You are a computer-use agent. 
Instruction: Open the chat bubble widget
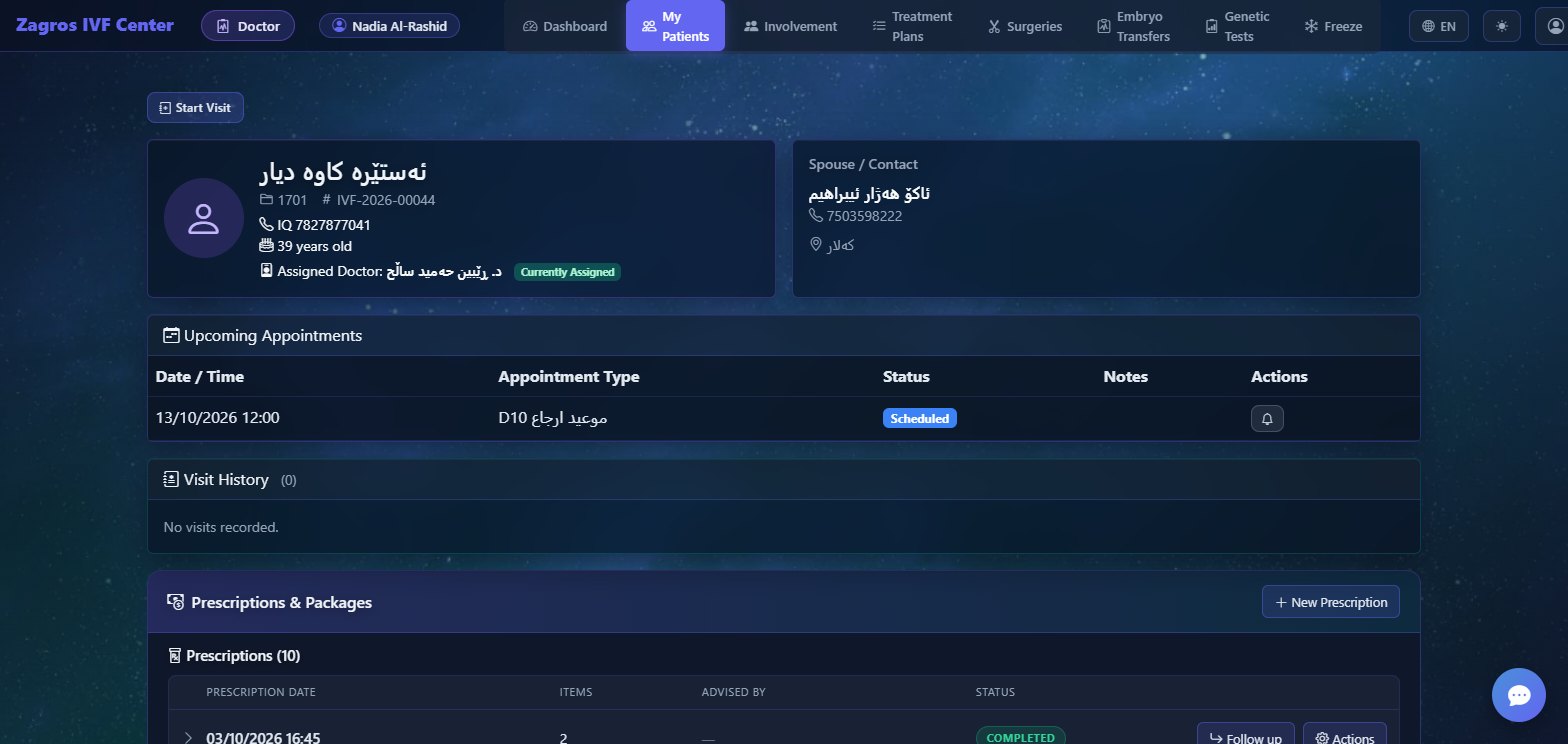1518,695
